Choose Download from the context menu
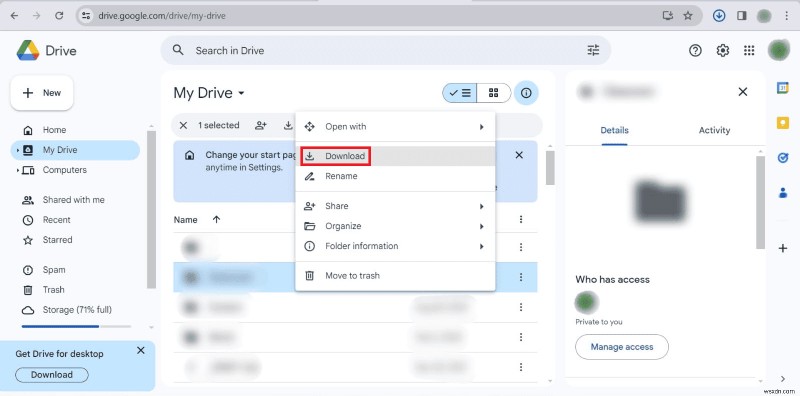Viewport: 800px width, 396px height. tap(395, 156)
